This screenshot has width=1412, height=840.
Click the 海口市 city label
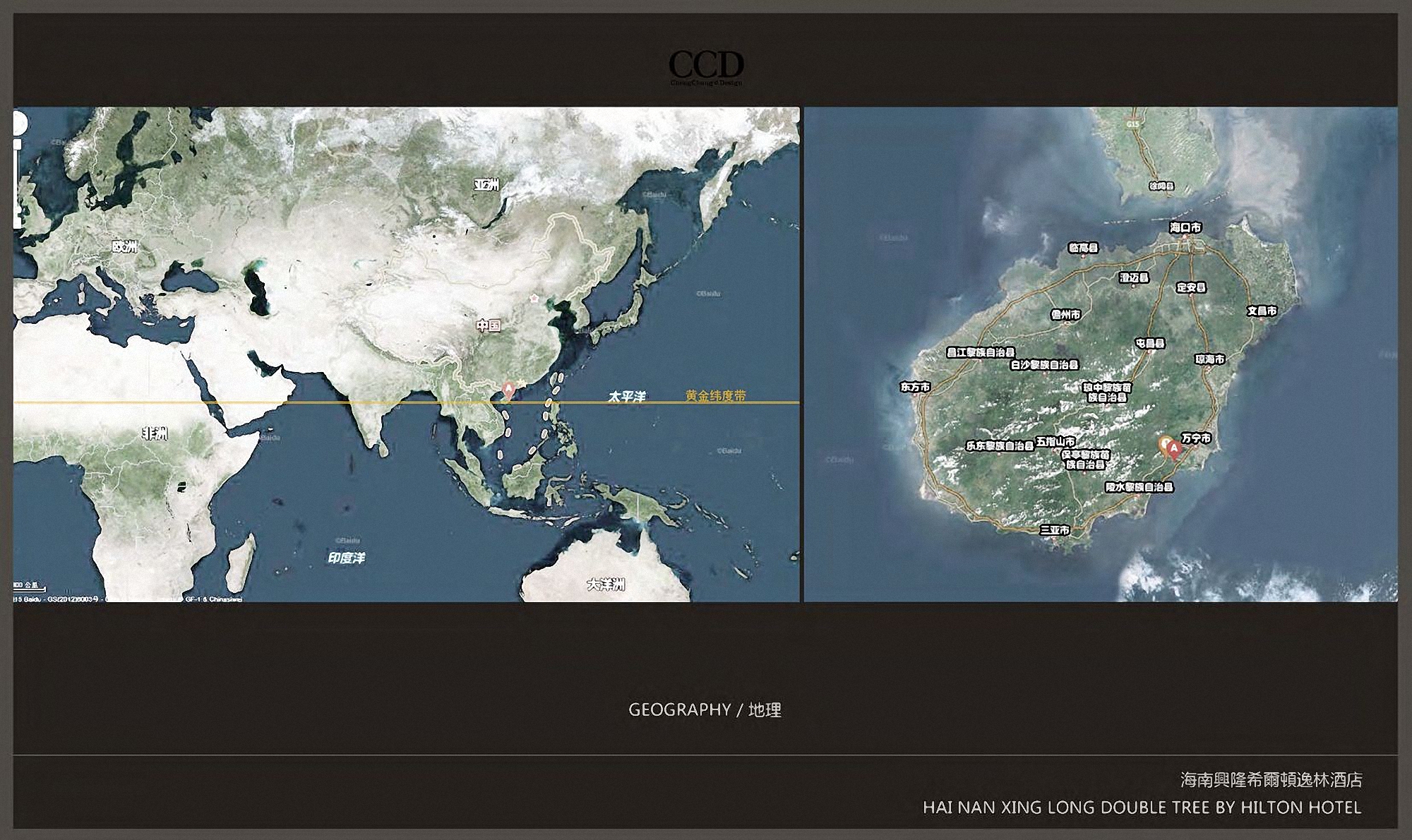pyautogui.click(x=1185, y=227)
